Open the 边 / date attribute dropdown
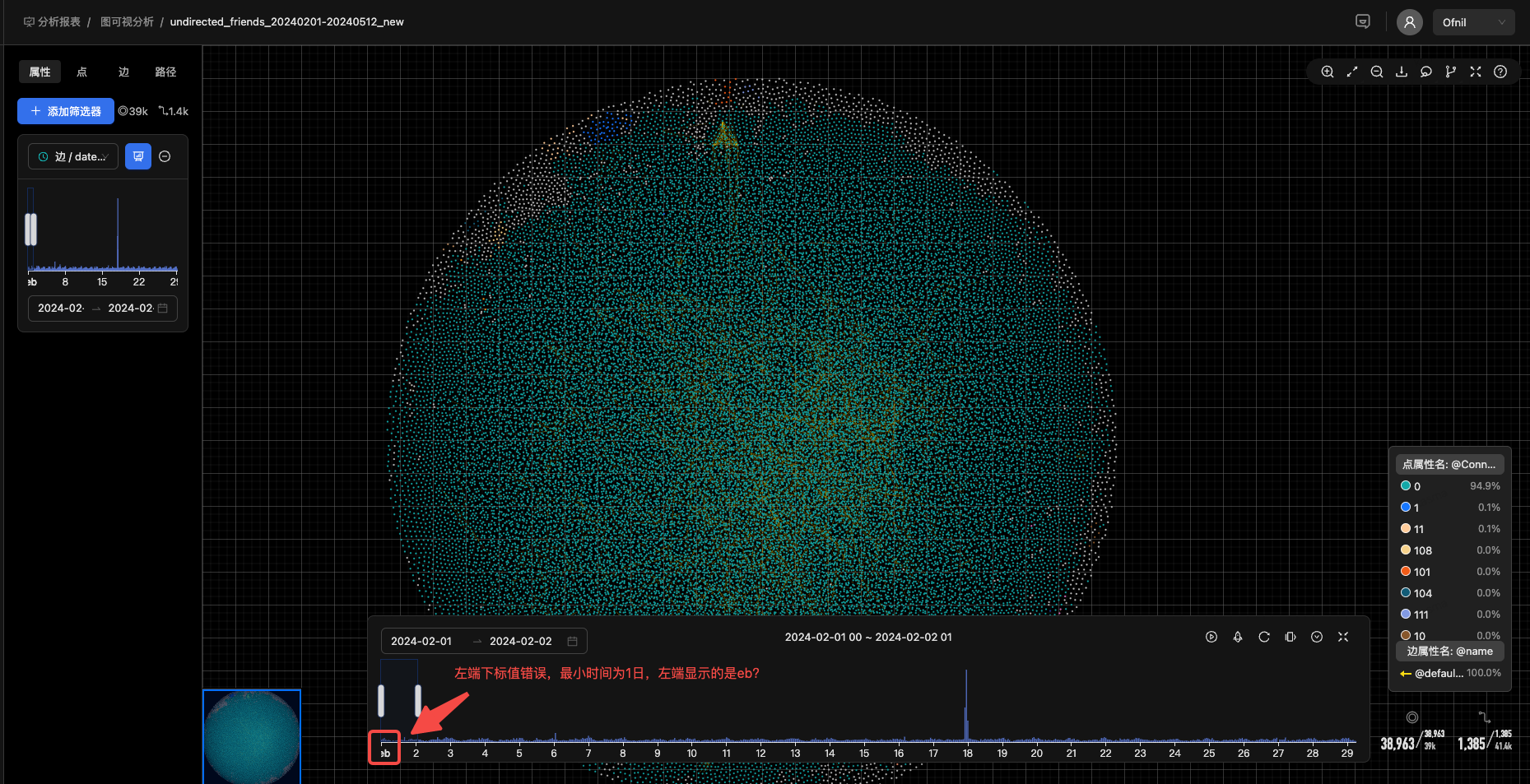 pos(73,156)
